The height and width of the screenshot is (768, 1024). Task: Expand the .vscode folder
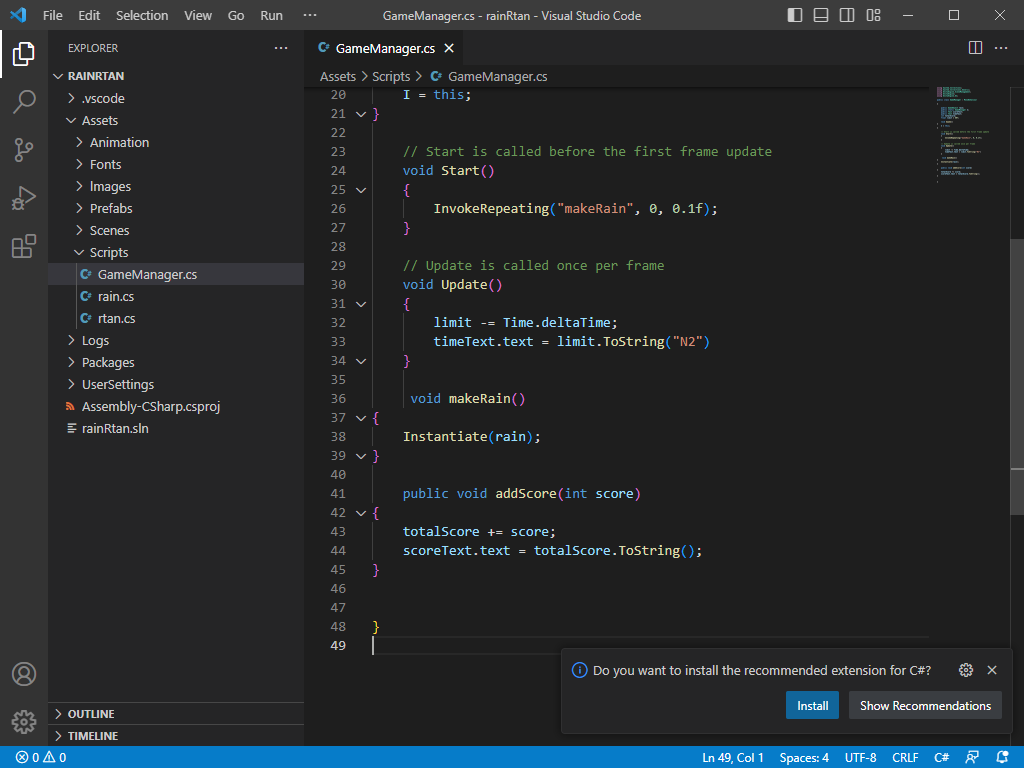pos(71,99)
